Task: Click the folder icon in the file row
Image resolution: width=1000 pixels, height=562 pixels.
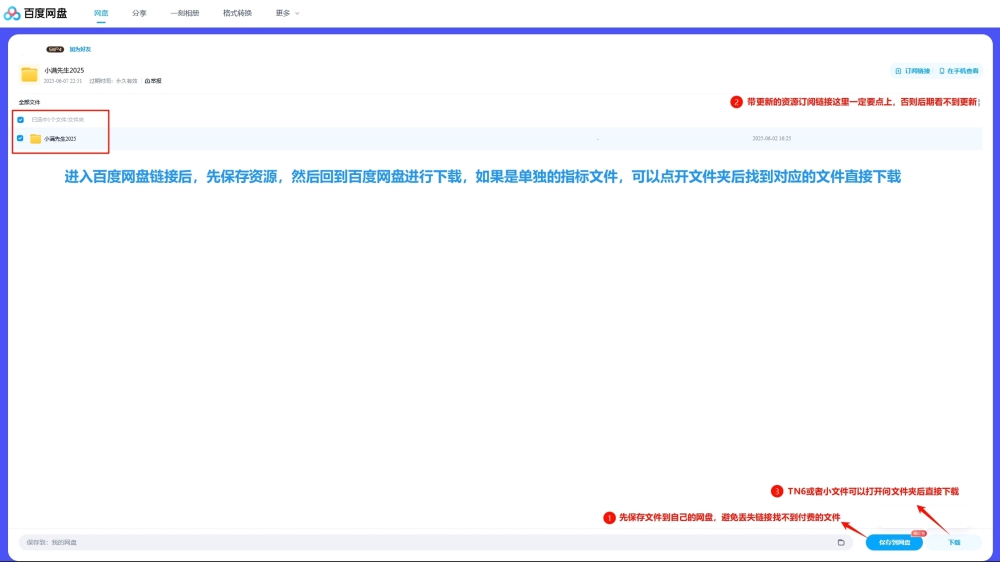Action: point(36,138)
